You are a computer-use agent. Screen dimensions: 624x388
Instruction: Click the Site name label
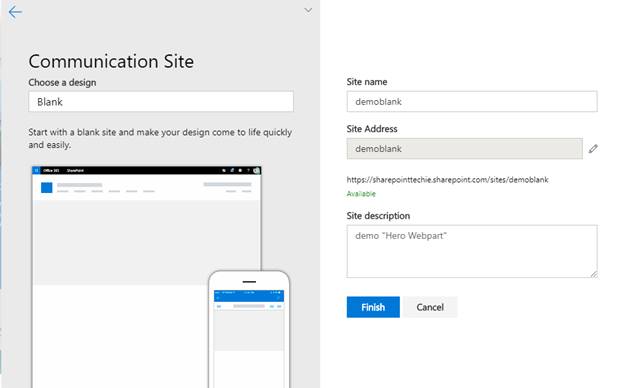367,82
